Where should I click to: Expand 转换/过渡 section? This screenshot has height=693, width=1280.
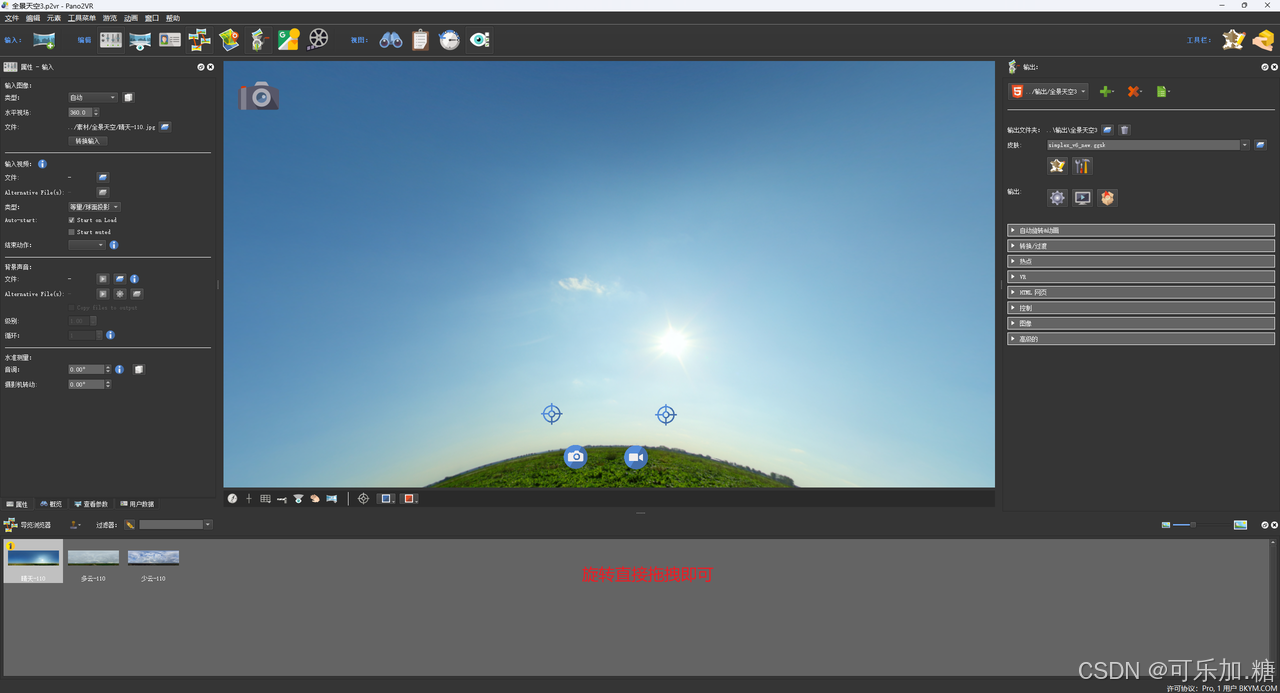click(x=1141, y=246)
